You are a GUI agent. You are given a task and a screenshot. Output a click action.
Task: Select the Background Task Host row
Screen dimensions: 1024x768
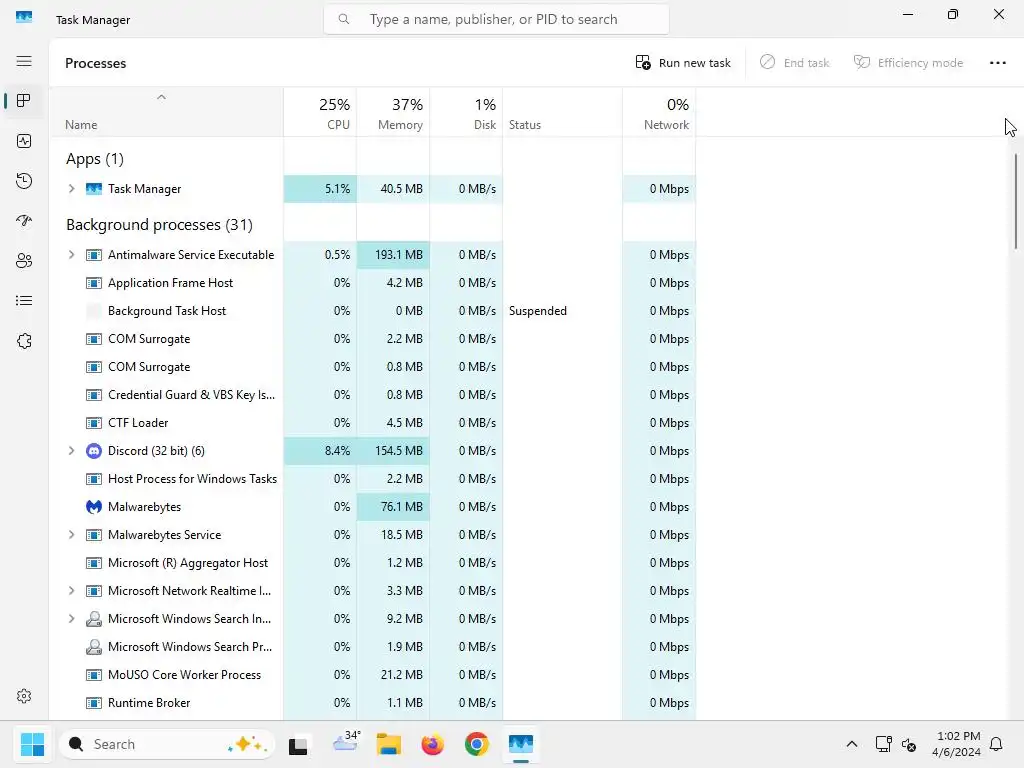click(372, 311)
